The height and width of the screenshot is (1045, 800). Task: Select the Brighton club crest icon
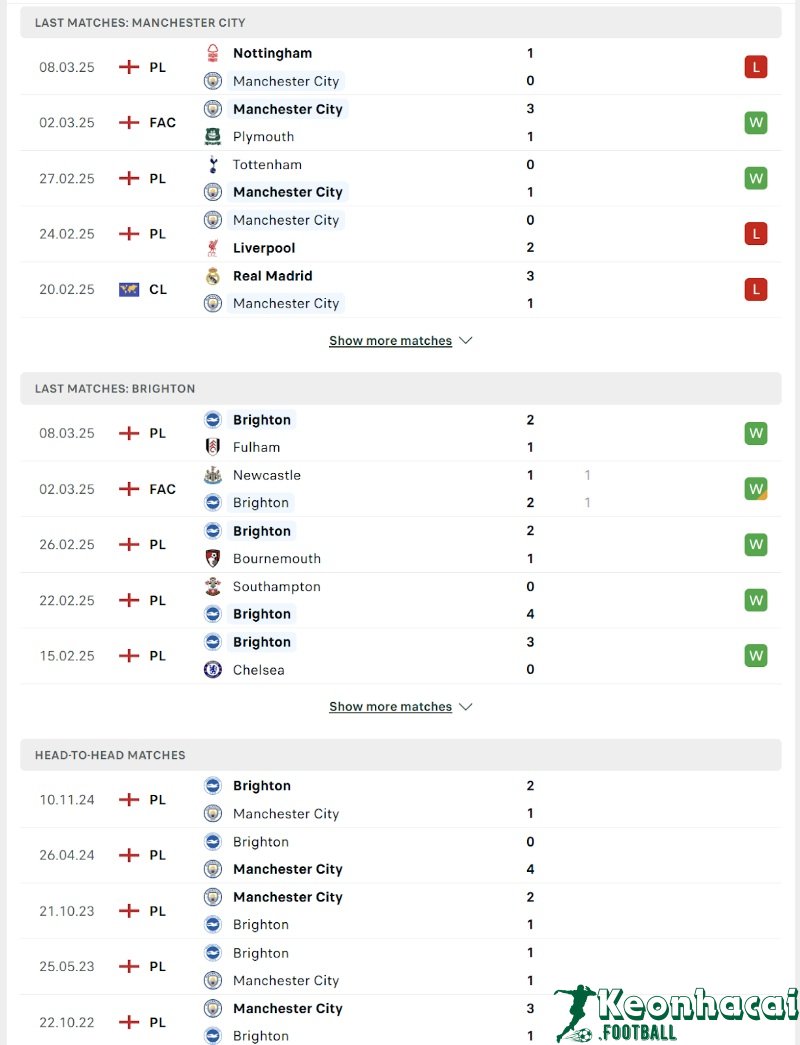click(x=212, y=419)
